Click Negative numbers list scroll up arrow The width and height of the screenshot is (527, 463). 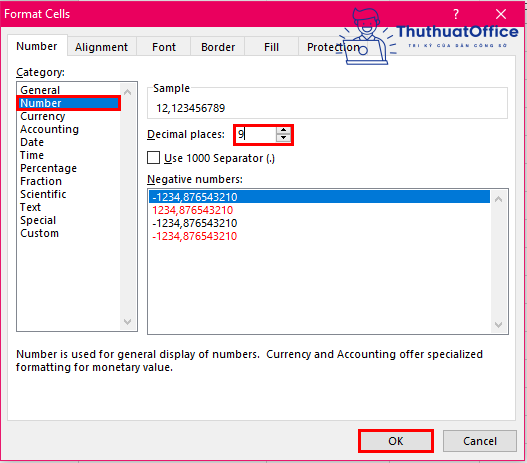(499, 199)
